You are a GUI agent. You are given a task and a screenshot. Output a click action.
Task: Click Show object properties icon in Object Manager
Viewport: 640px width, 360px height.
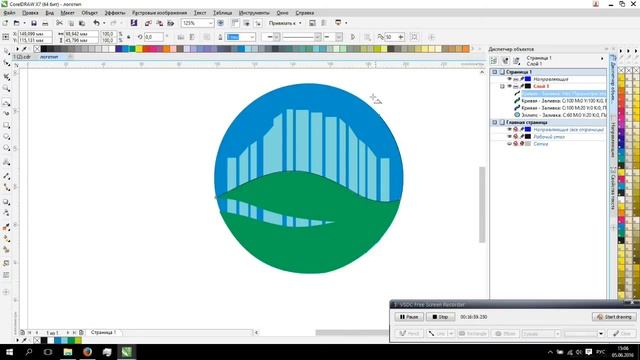click(x=494, y=61)
